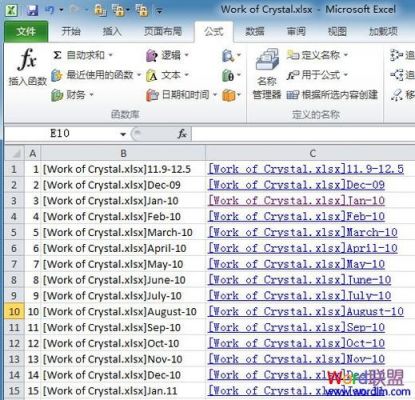Open Customize Quick Access Toolbar dropdown
The width and height of the screenshot is (415, 400).
pos(159,11)
